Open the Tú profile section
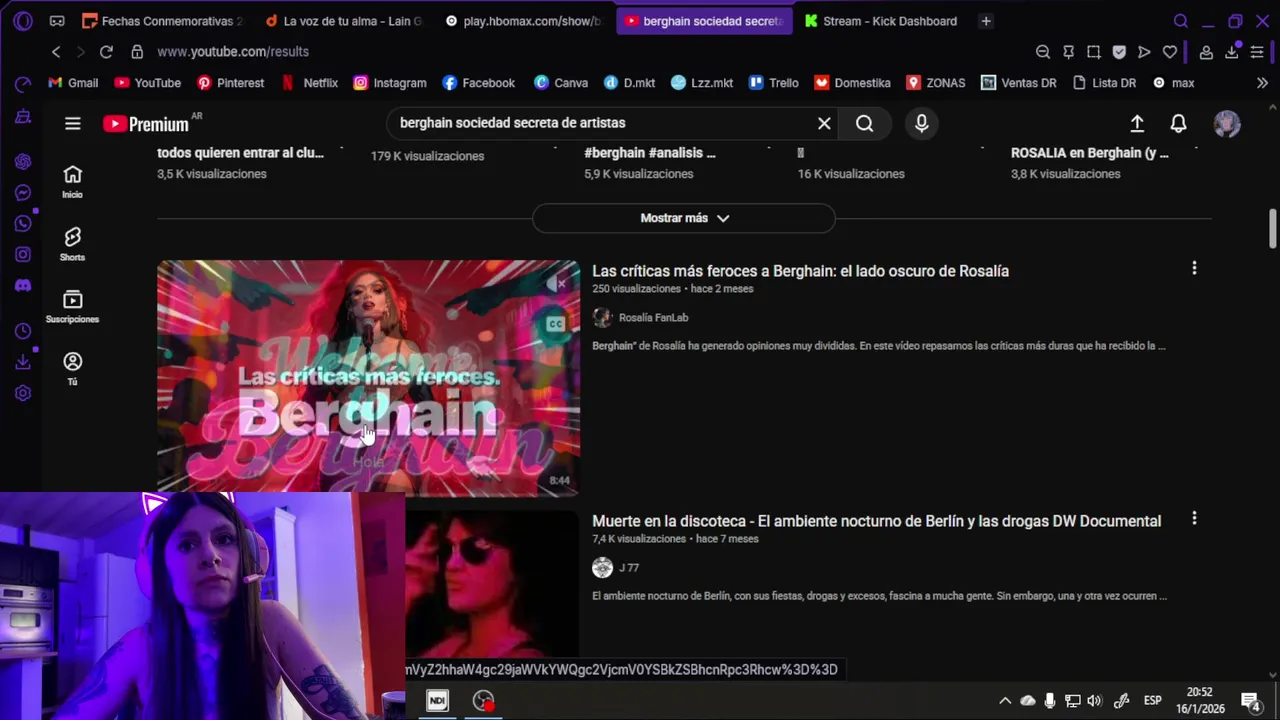Image resolution: width=1280 pixels, height=720 pixels. point(72,368)
